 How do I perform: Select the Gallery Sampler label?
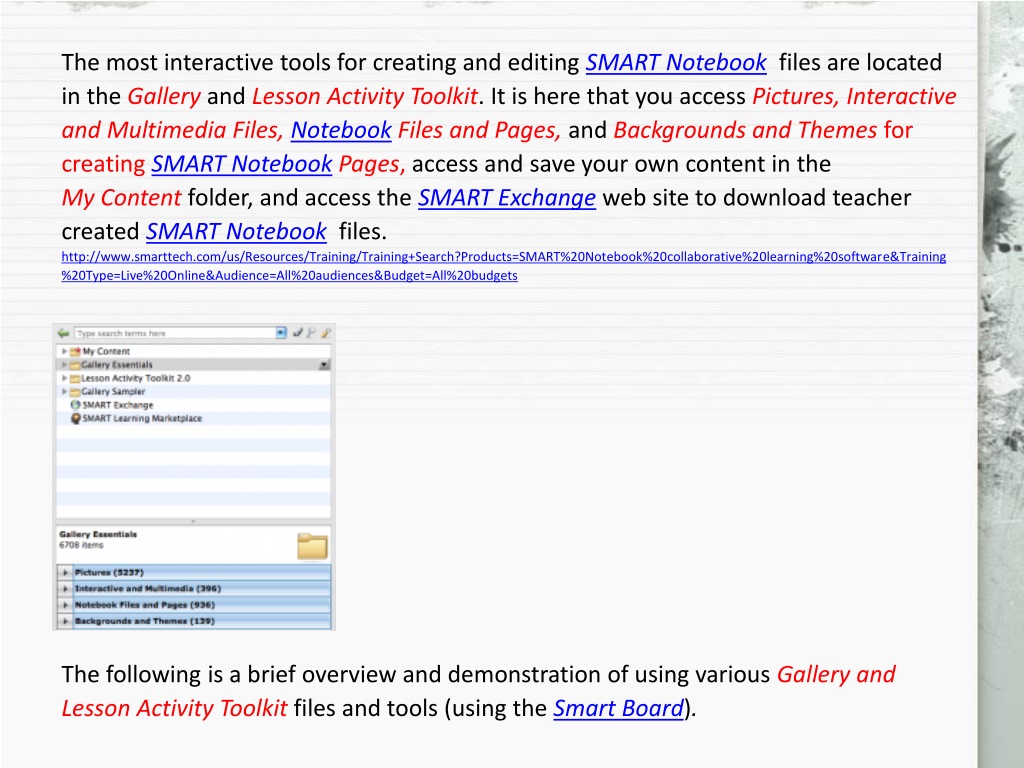[x=113, y=392]
